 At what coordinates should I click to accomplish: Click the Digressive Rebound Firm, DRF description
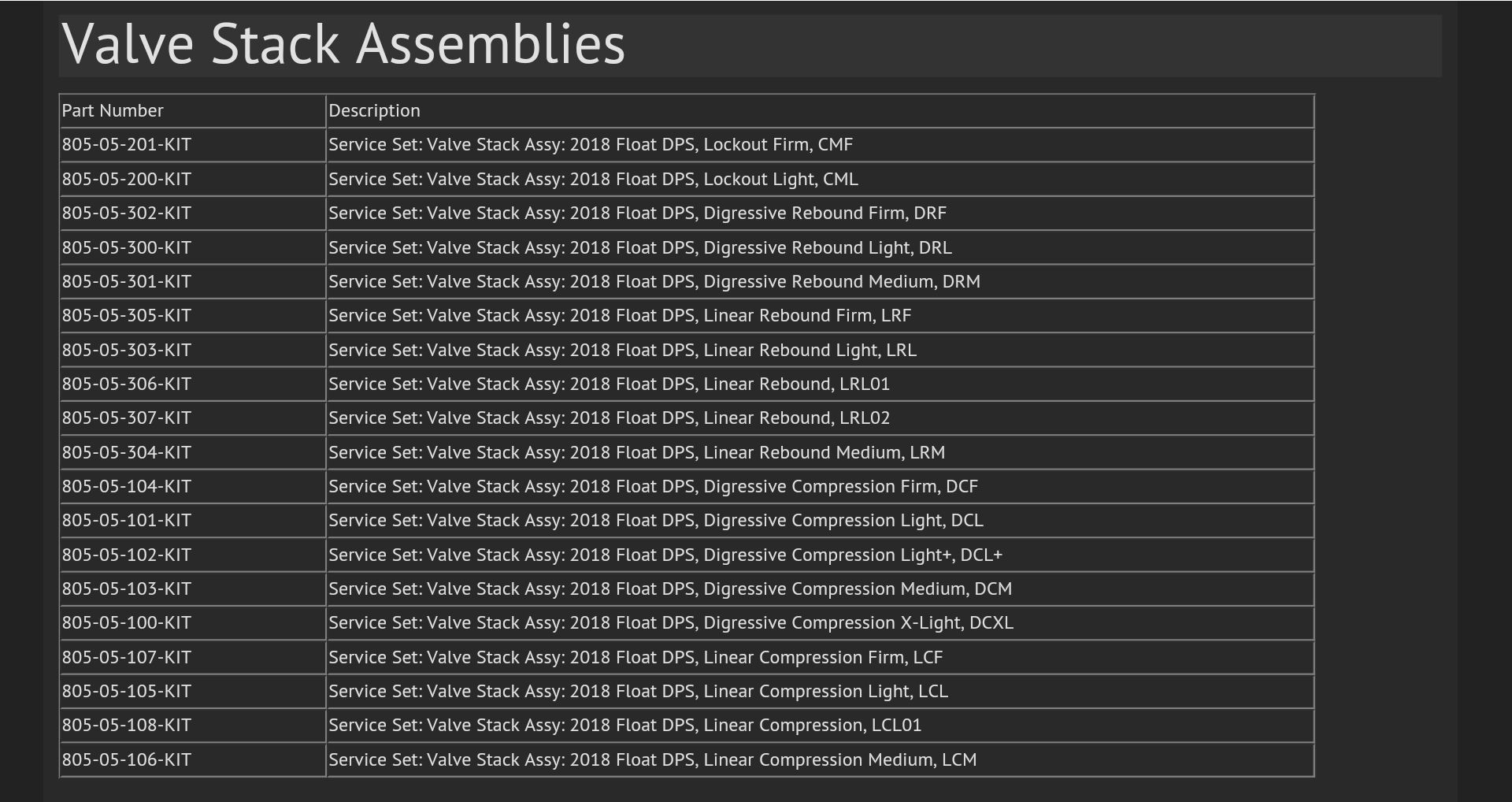click(x=637, y=213)
